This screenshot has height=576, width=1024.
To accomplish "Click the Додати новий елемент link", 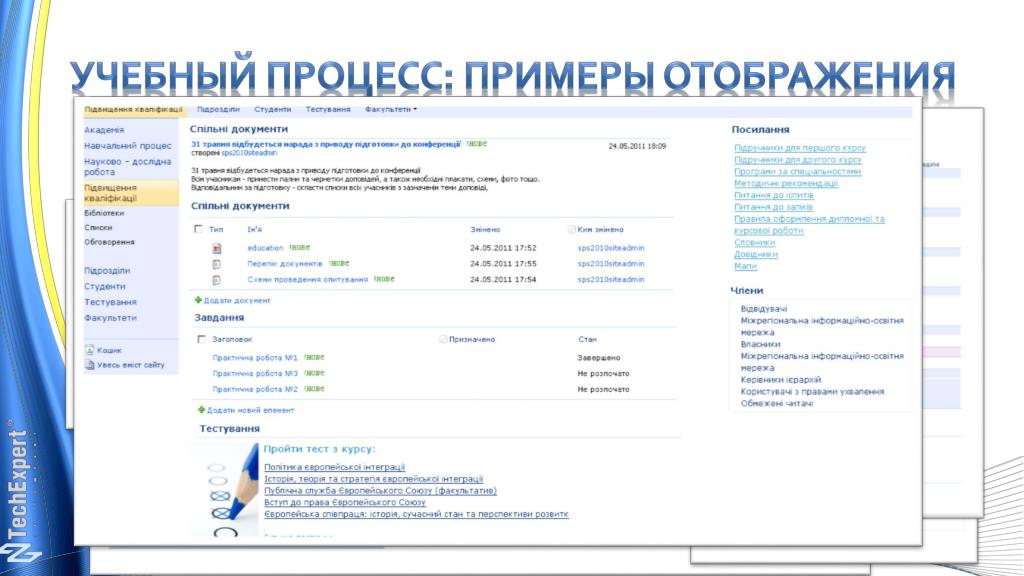I will 250,411.
